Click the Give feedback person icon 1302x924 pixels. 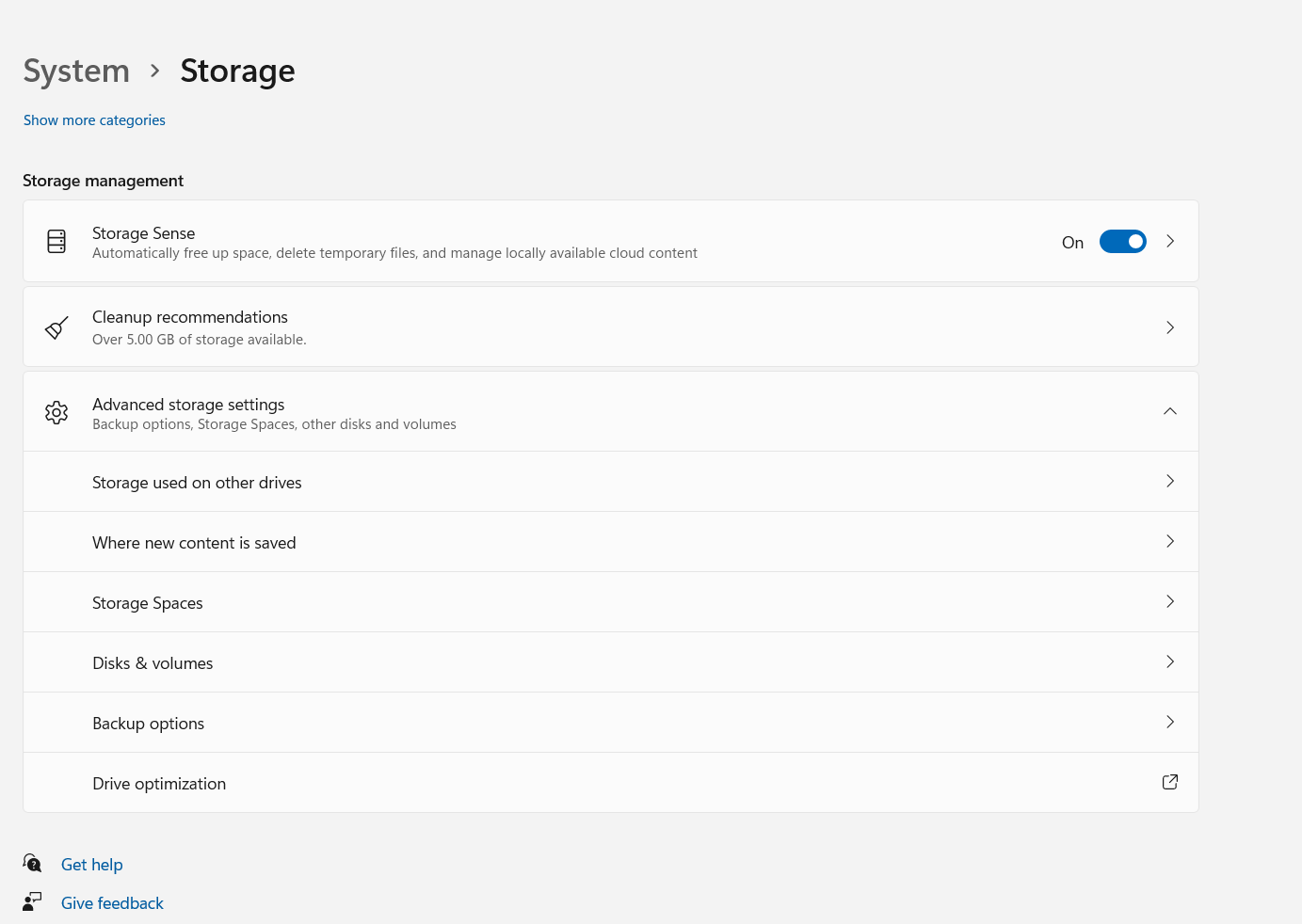click(32, 901)
